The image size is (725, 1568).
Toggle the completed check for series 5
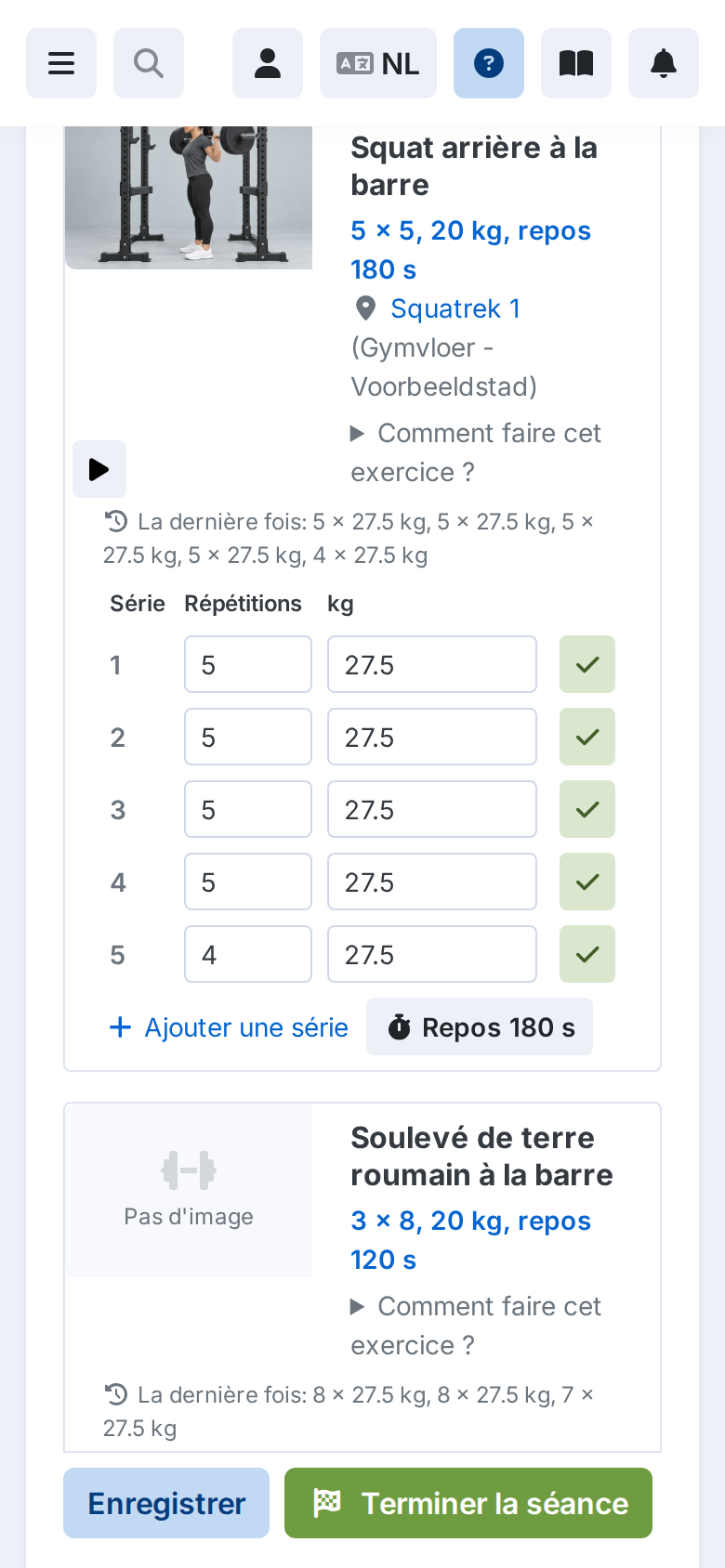pyautogui.click(x=587, y=954)
